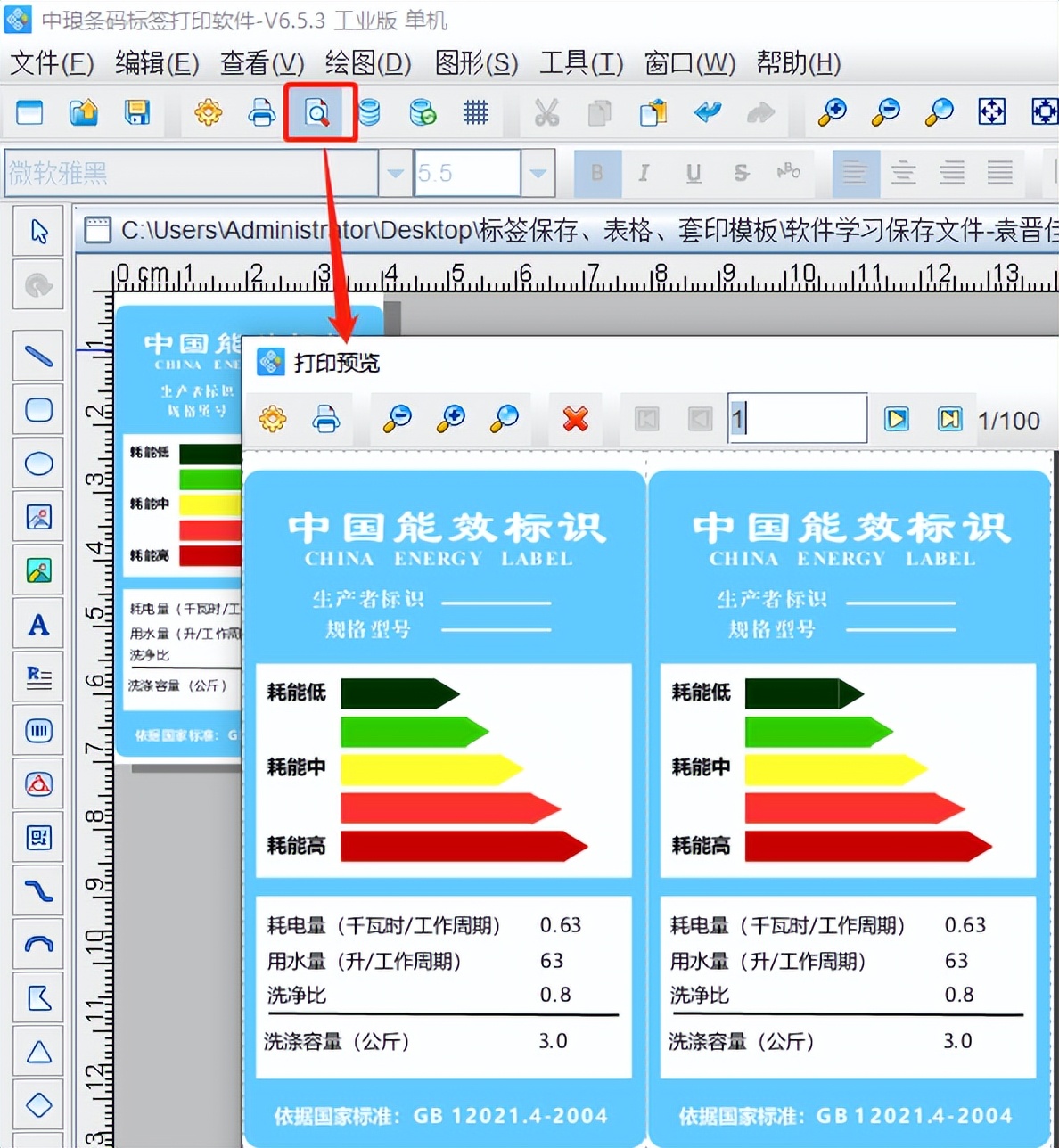Toggle underline formatting
Image resolution: width=1059 pixels, height=1148 pixels.
pyautogui.click(x=693, y=173)
